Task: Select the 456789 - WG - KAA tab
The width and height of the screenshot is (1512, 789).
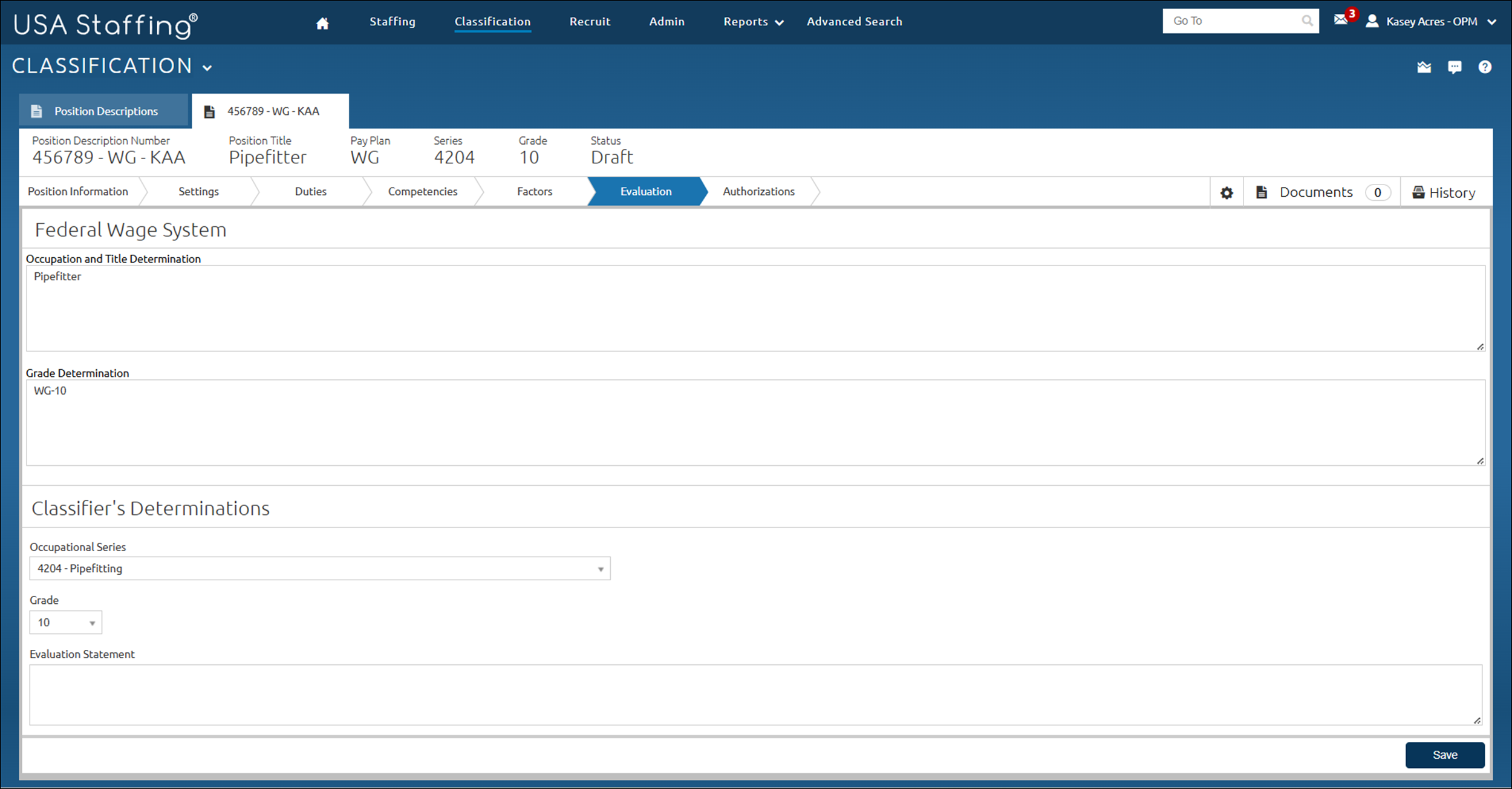Action: point(270,111)
